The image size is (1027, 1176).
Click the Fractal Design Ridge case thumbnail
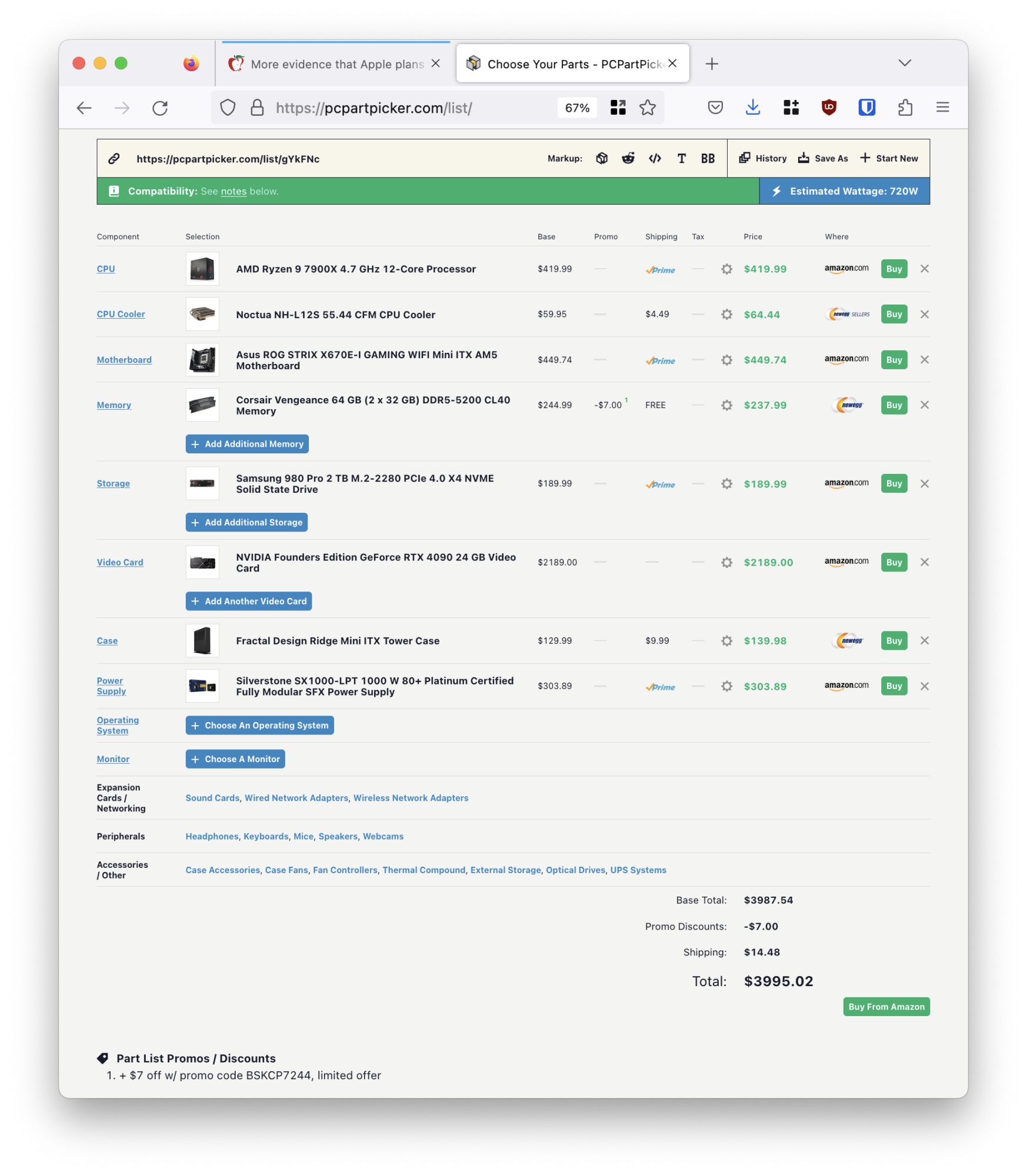[202, 640]
